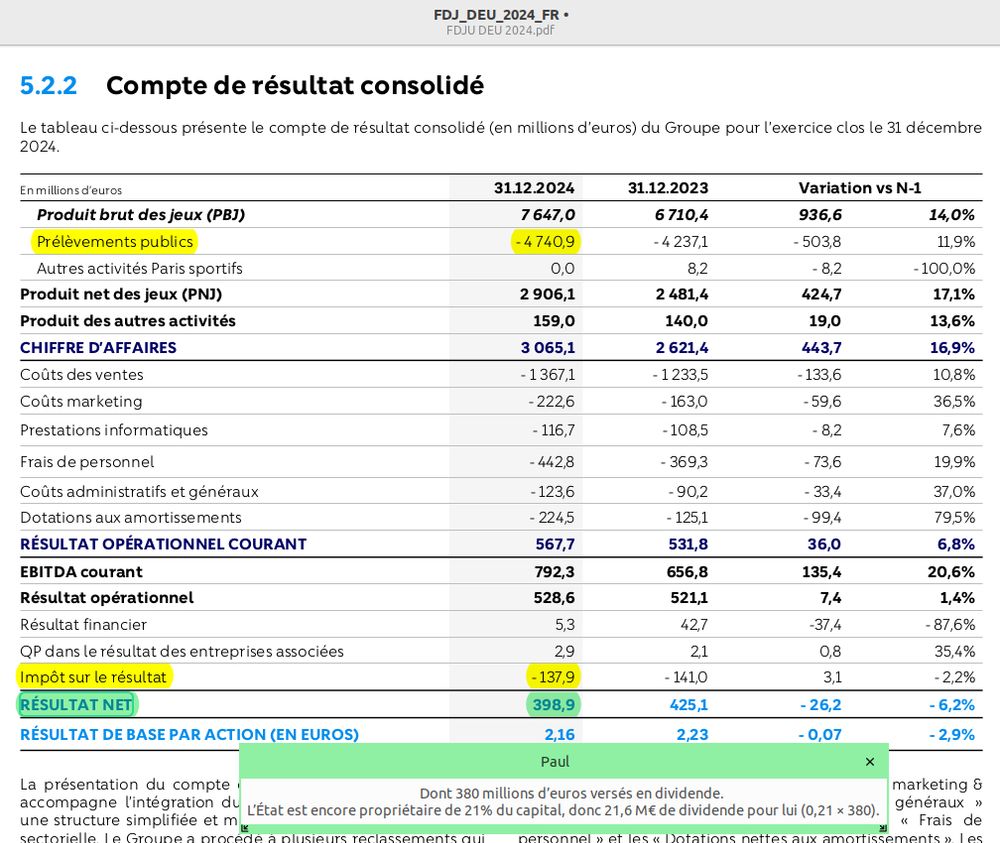
Task: Click the PBJ variation value '936,6'
Action: click(x=820, y=215)
